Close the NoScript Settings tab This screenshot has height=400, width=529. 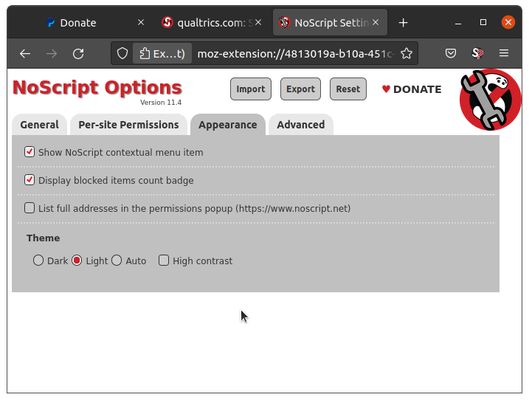click(375, 23)
